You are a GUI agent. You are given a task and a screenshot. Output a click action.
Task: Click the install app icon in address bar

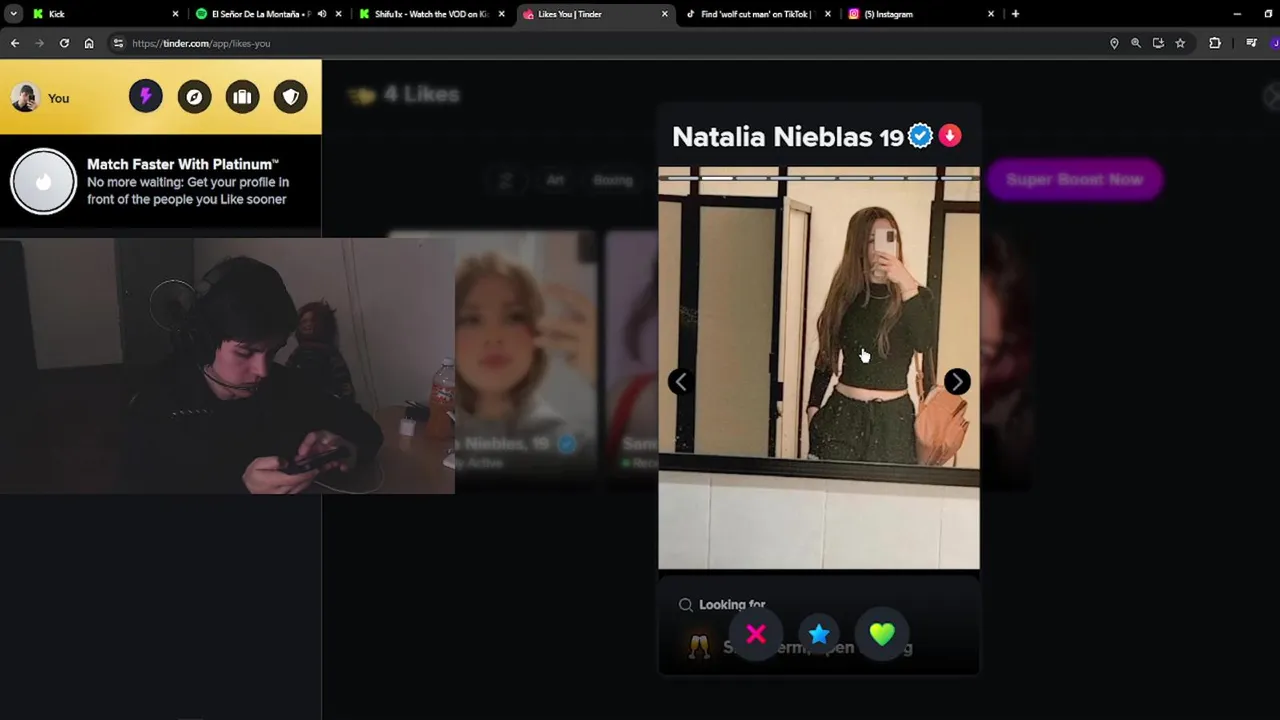[1158, 43]
